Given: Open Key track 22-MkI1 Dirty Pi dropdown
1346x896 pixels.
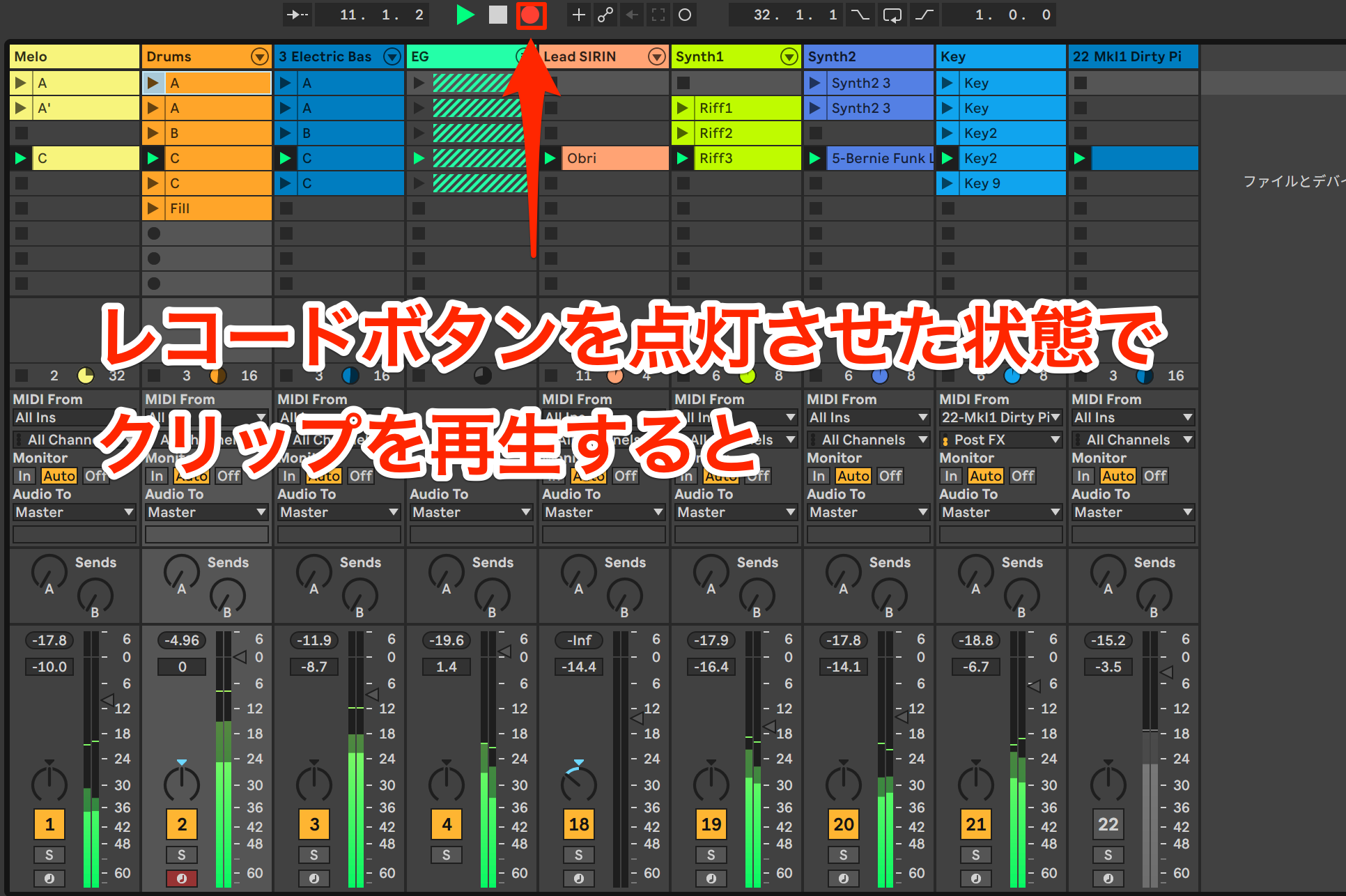Looking at the screenshot, I should (x=1001, y=417).
